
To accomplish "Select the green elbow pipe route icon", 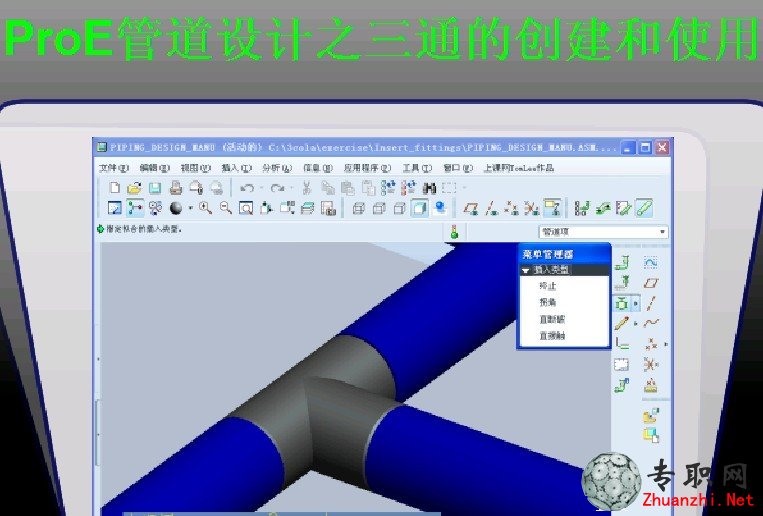I will pos(622,263).
